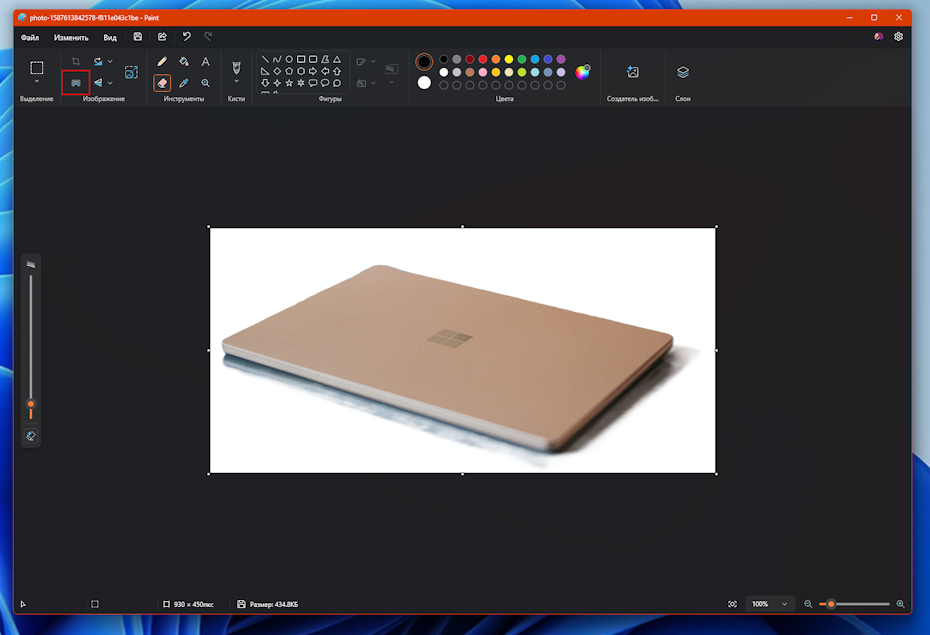Select the Eraser tool
Viewport: 930px width, 635px height.
(161, 82)
